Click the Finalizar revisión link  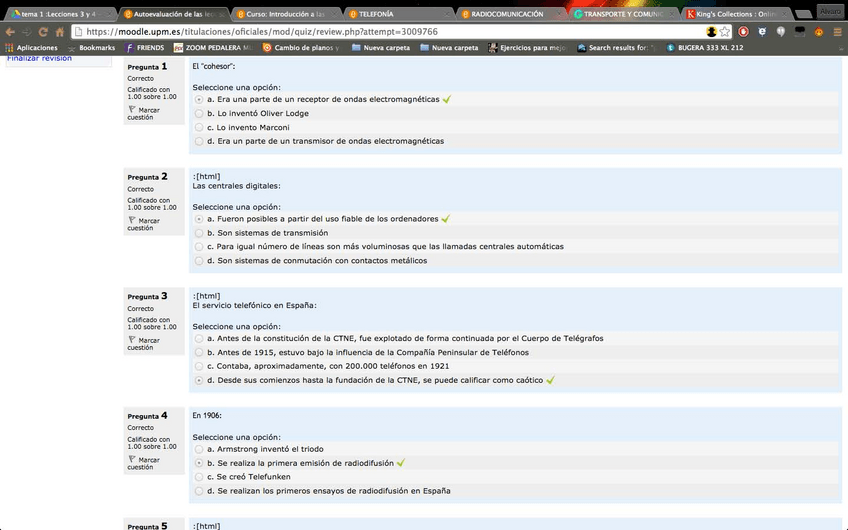coord(40,59)
